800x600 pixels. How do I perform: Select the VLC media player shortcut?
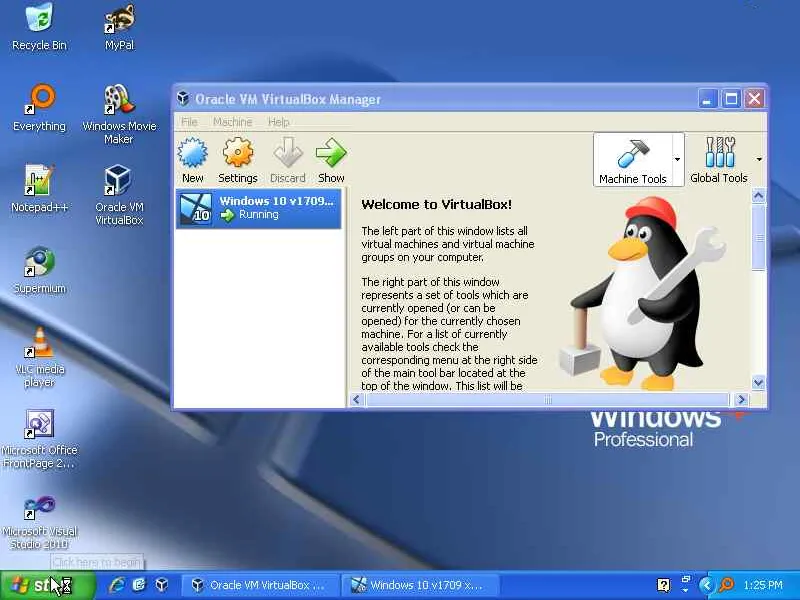pyautogui.click(x=39, y=357)
